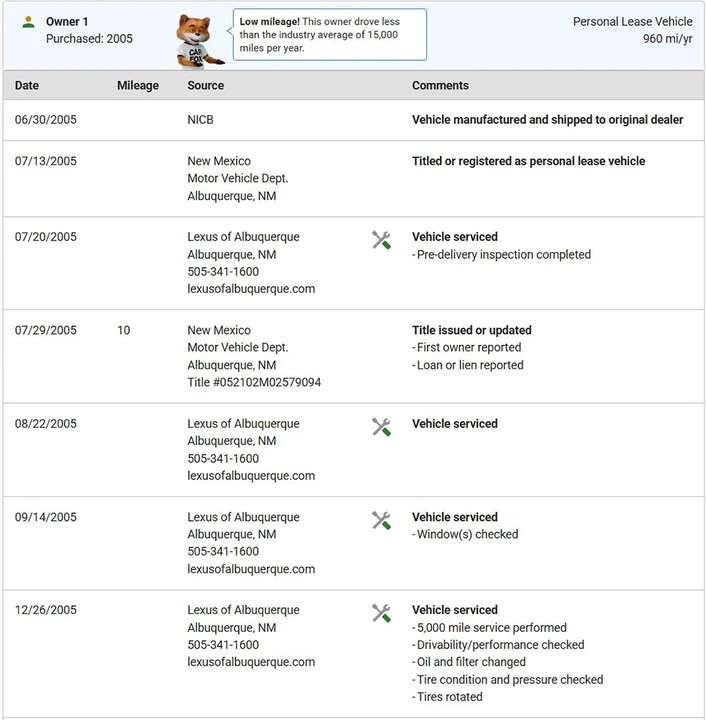Screen dimensions: 706x720
Task: Click the Car Fox mascot image
Action: 199,41
